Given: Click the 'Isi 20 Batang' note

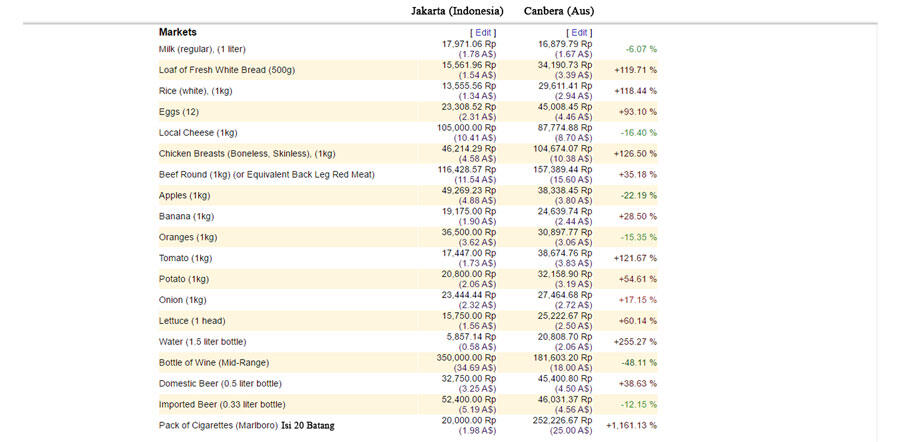Looking at the screenshot, I should point(308,426).
